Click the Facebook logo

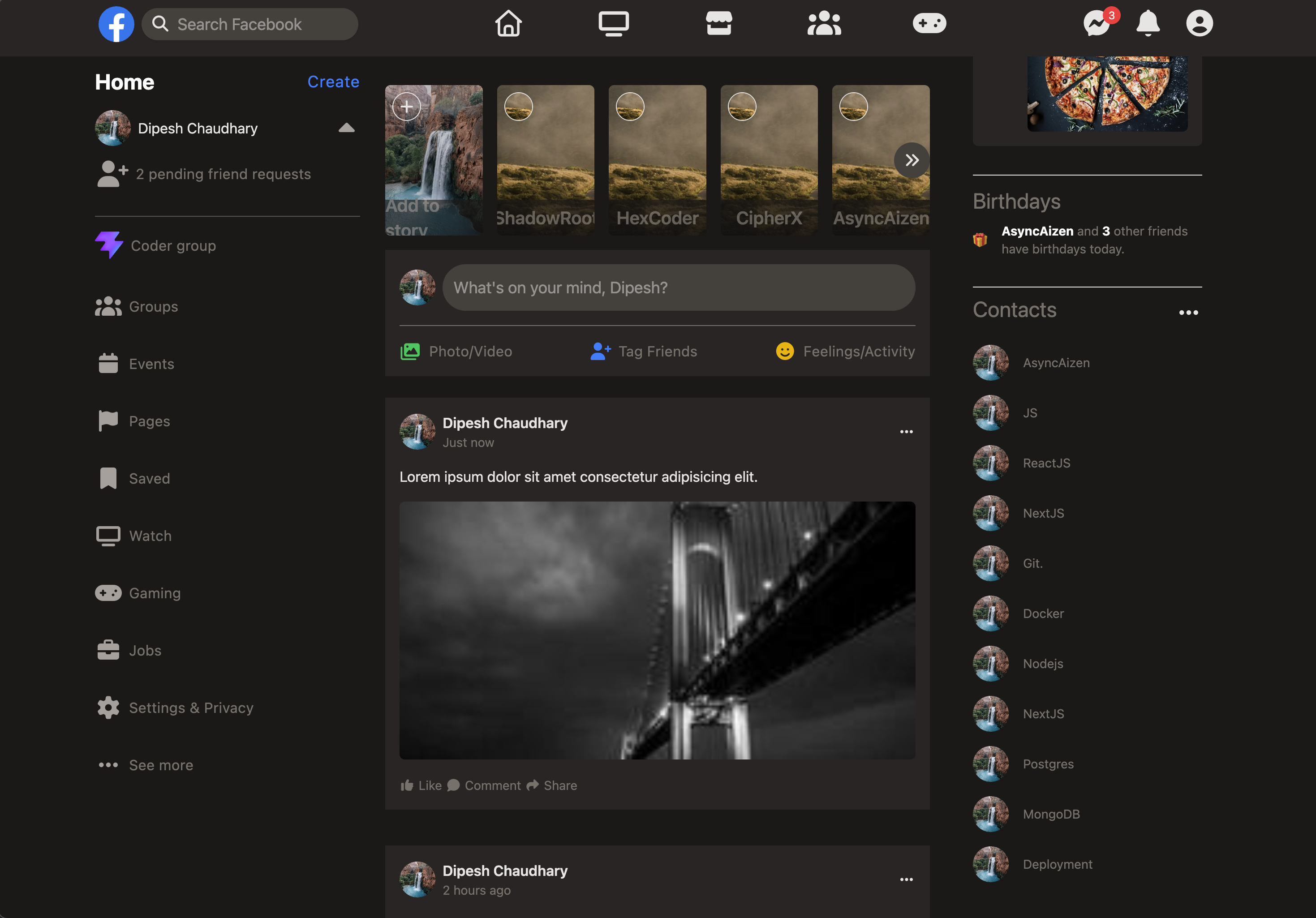[116, 24]
